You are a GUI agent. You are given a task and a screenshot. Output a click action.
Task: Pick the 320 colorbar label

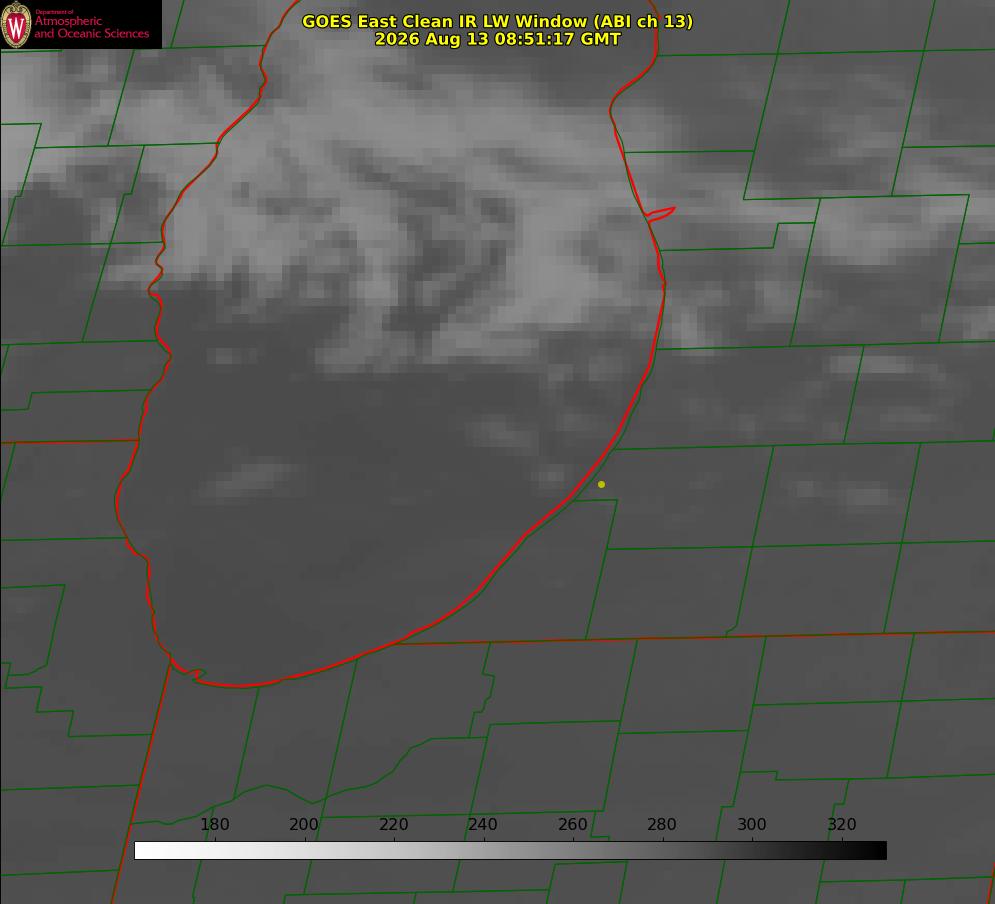click(842, 824)
